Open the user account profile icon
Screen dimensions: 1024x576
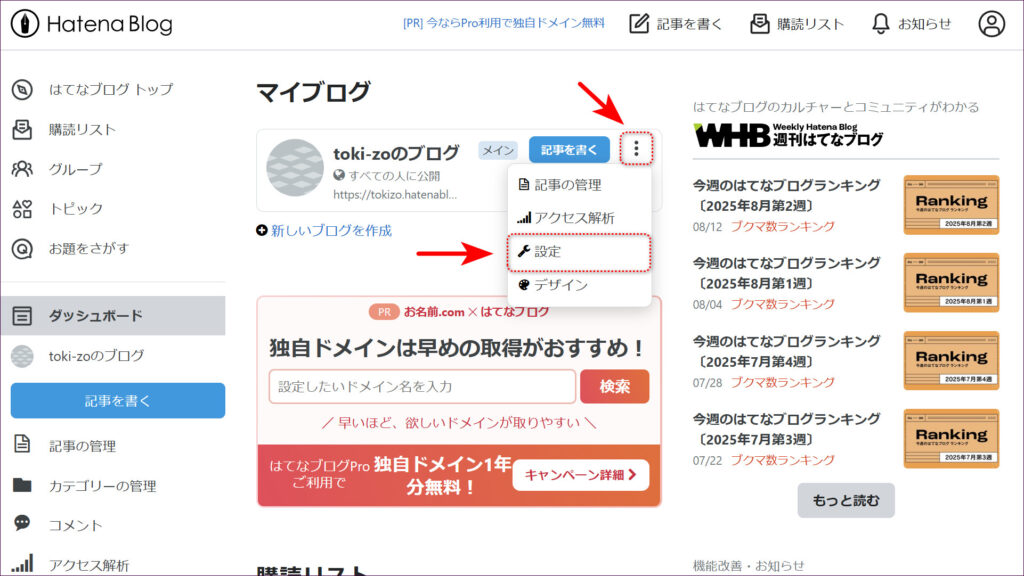(x=991, y=24)
